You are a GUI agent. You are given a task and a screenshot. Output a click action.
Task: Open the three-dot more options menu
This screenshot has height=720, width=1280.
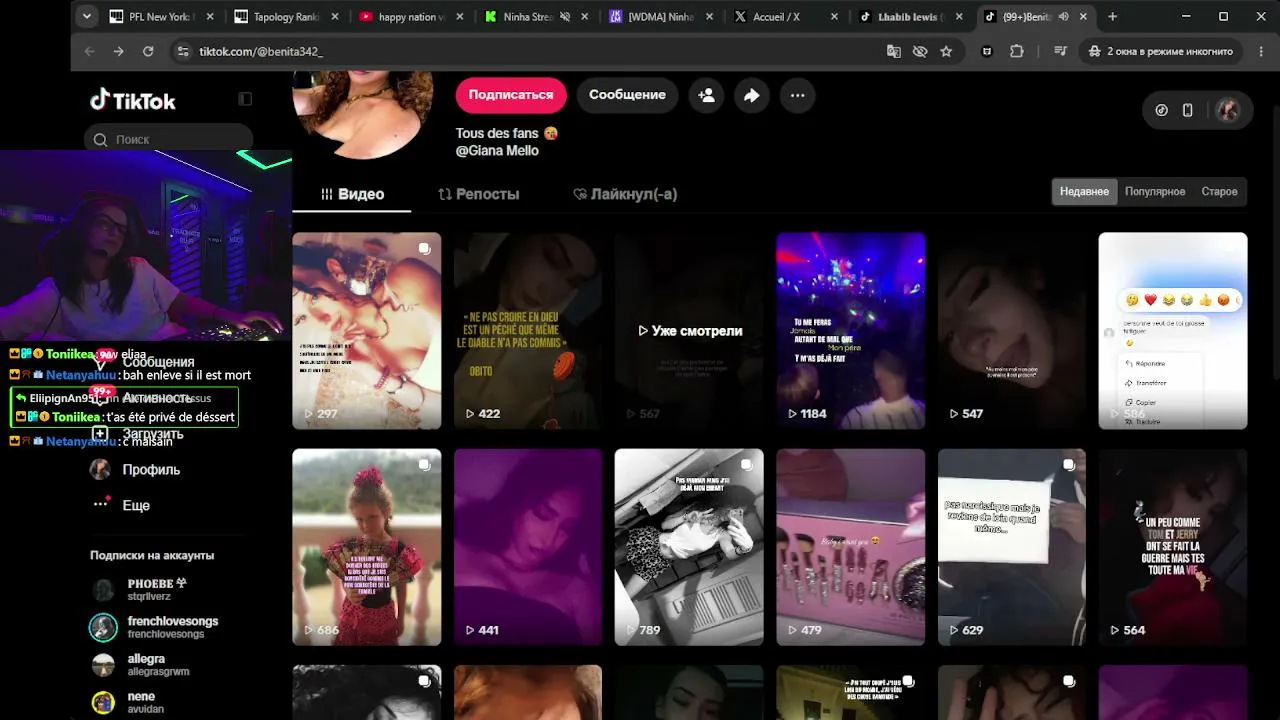(797, 95)
